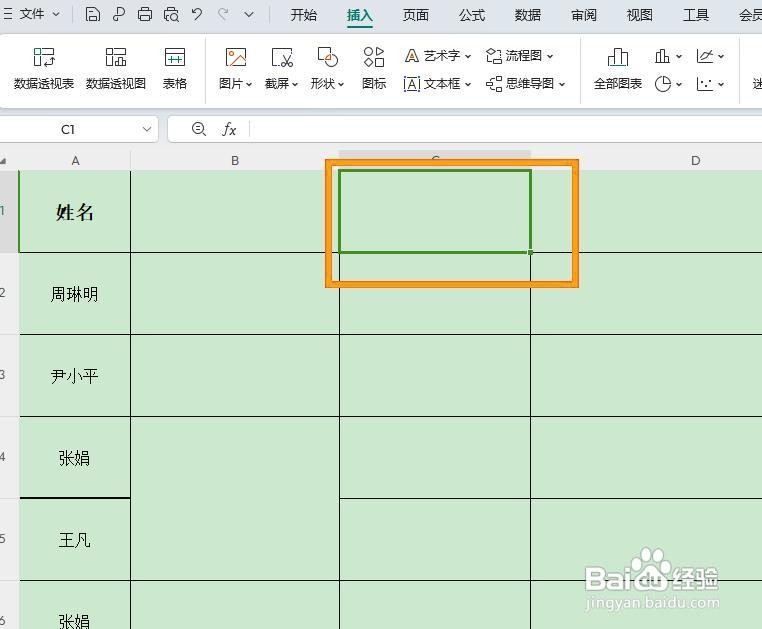Select the 插入 ribbon tab
The height and width of the screenshot is (629, 762).
tap(360, 16)
